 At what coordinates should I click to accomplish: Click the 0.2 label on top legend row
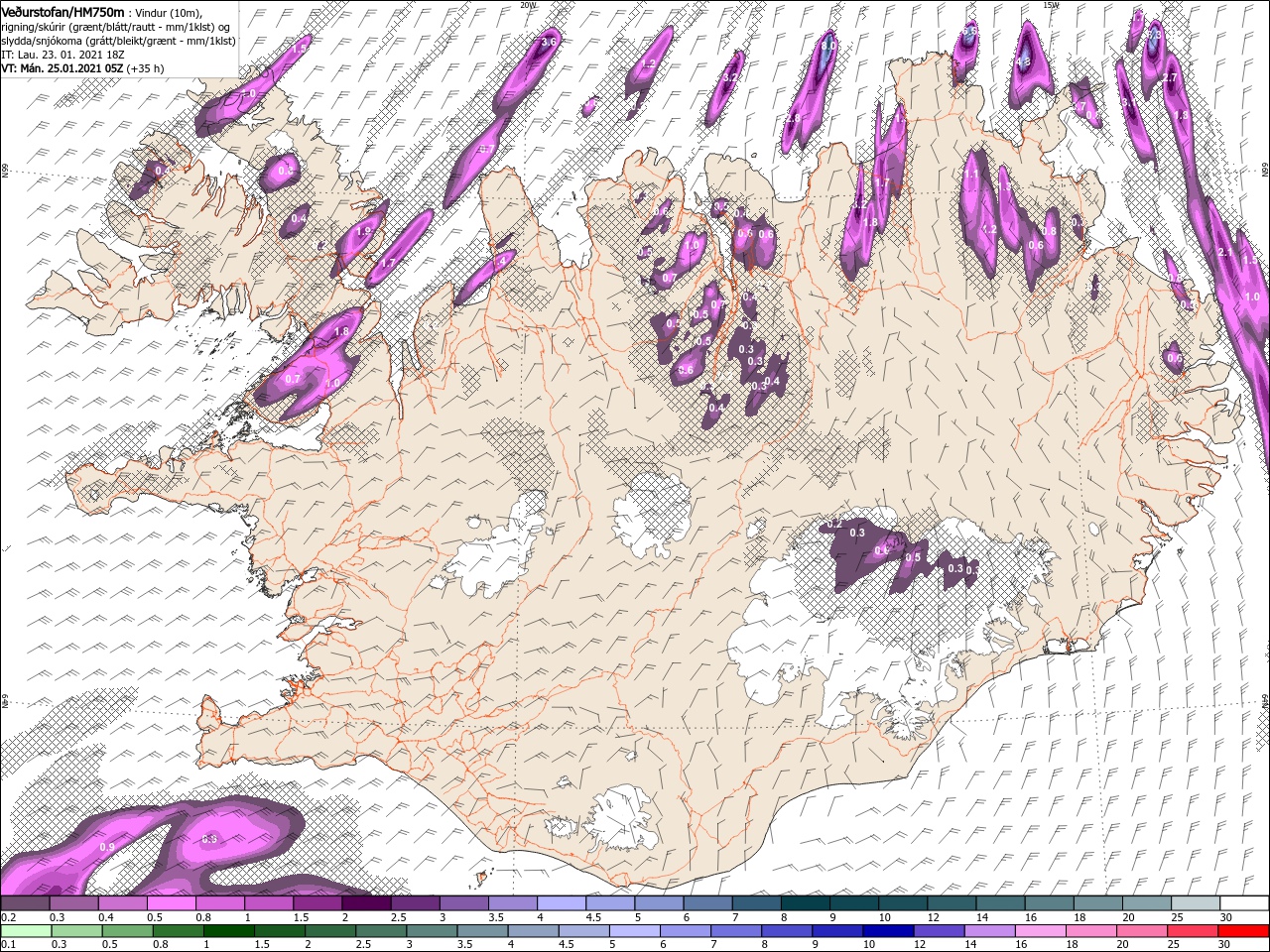[7, 917]
